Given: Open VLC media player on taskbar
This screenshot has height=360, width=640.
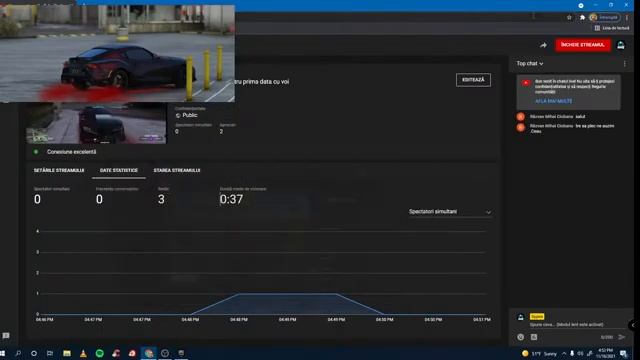Looking at the screenshot, I should [x=83, y=353].
